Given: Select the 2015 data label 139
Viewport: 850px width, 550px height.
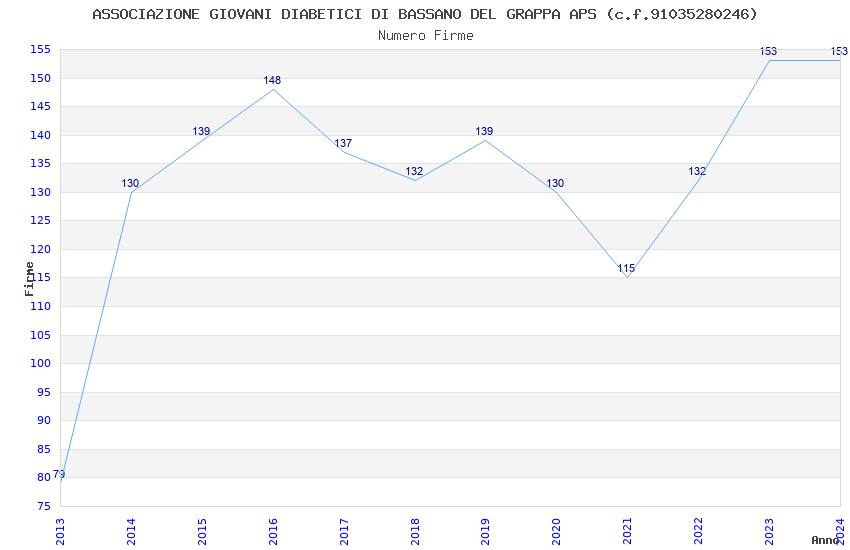Looking at the screenshot, I should tap(201, 131).
